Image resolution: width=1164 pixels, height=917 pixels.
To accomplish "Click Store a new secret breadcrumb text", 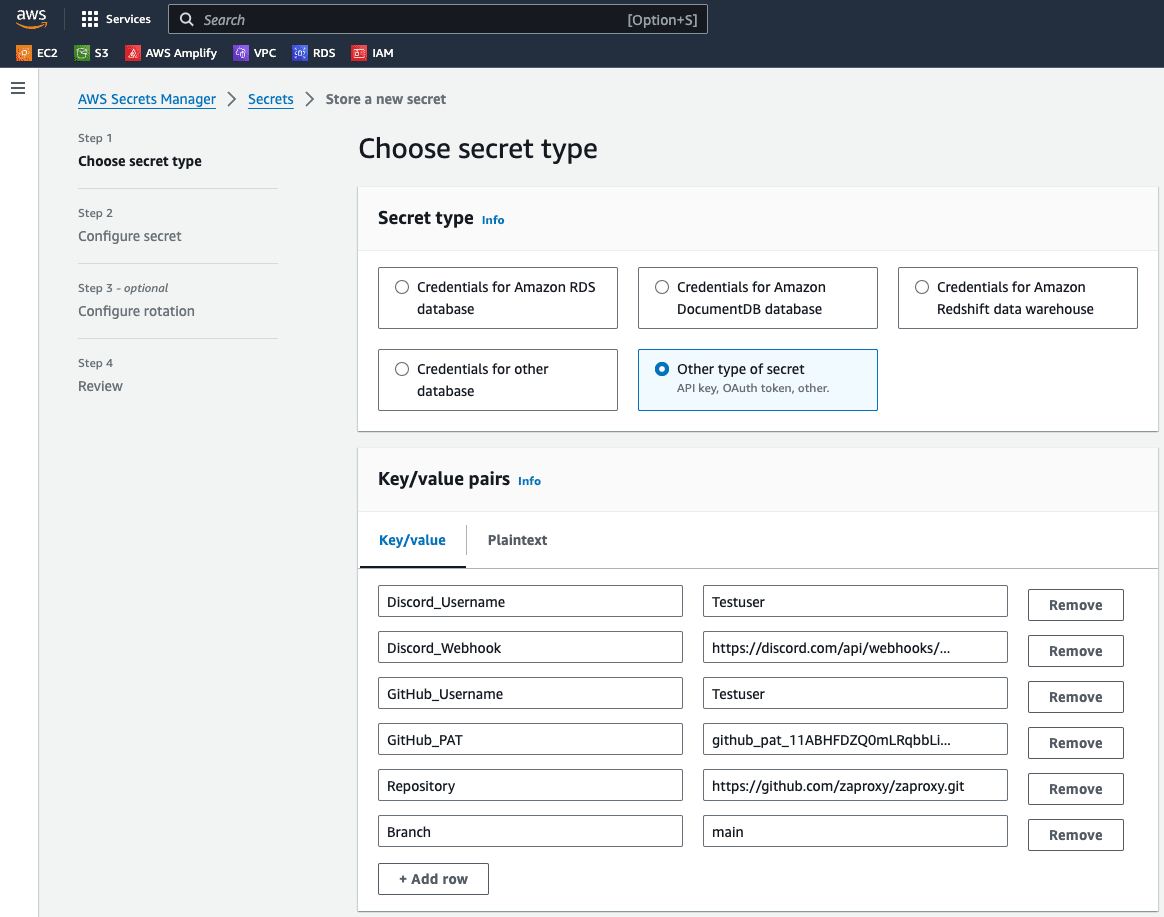I will 386,99.
